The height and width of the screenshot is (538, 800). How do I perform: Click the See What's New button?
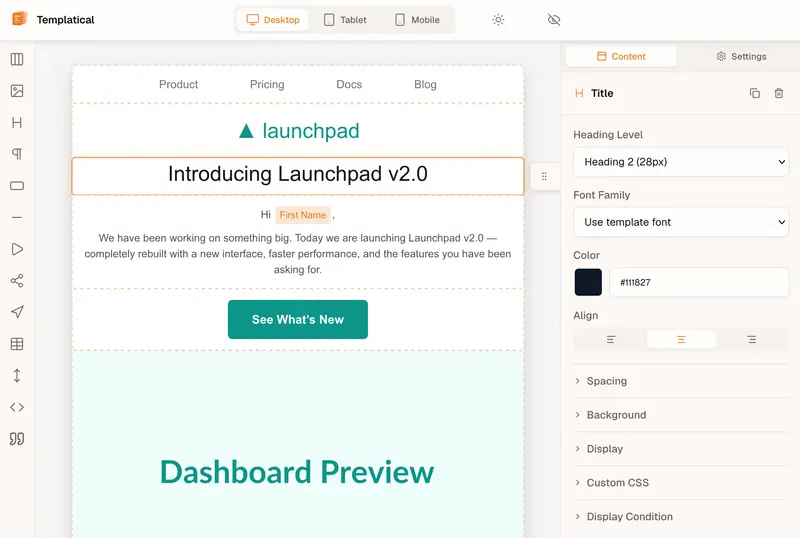[x=298, y=320]
